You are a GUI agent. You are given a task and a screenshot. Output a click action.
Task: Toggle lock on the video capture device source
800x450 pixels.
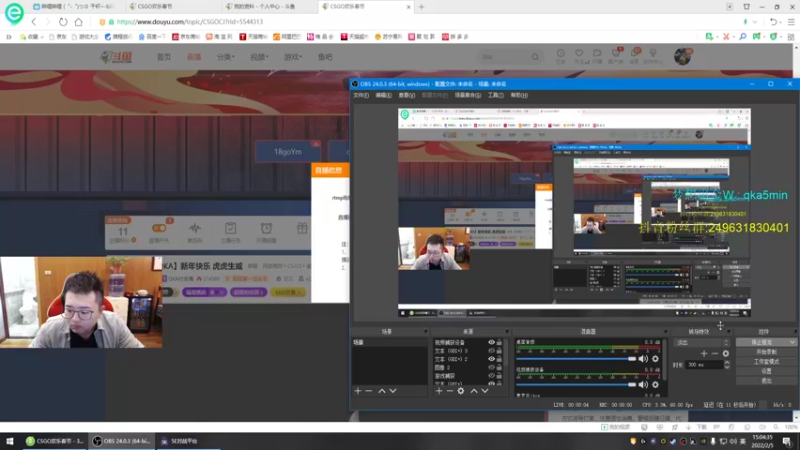(x=499, y=342)
